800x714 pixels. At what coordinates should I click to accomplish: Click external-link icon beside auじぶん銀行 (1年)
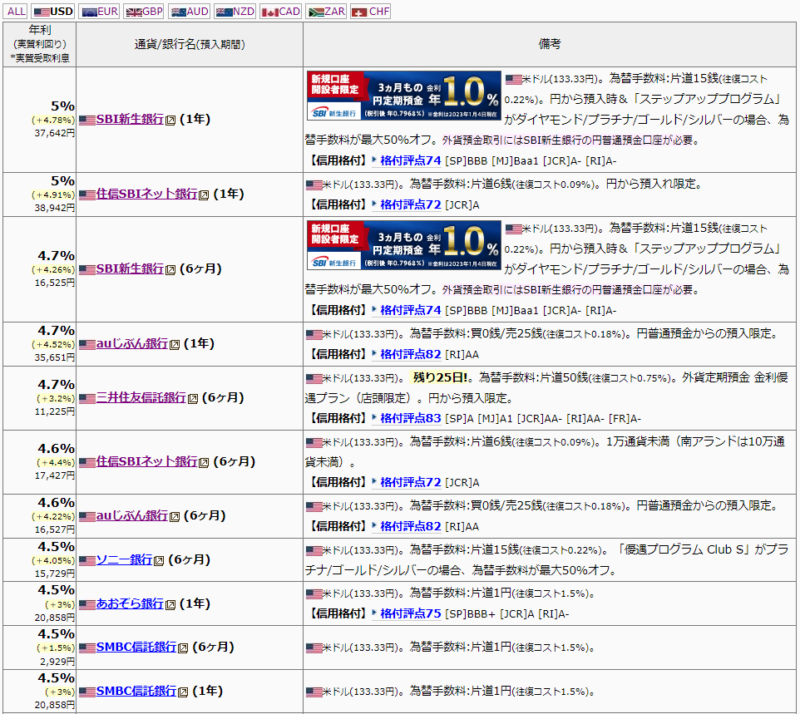click(175, 344)
